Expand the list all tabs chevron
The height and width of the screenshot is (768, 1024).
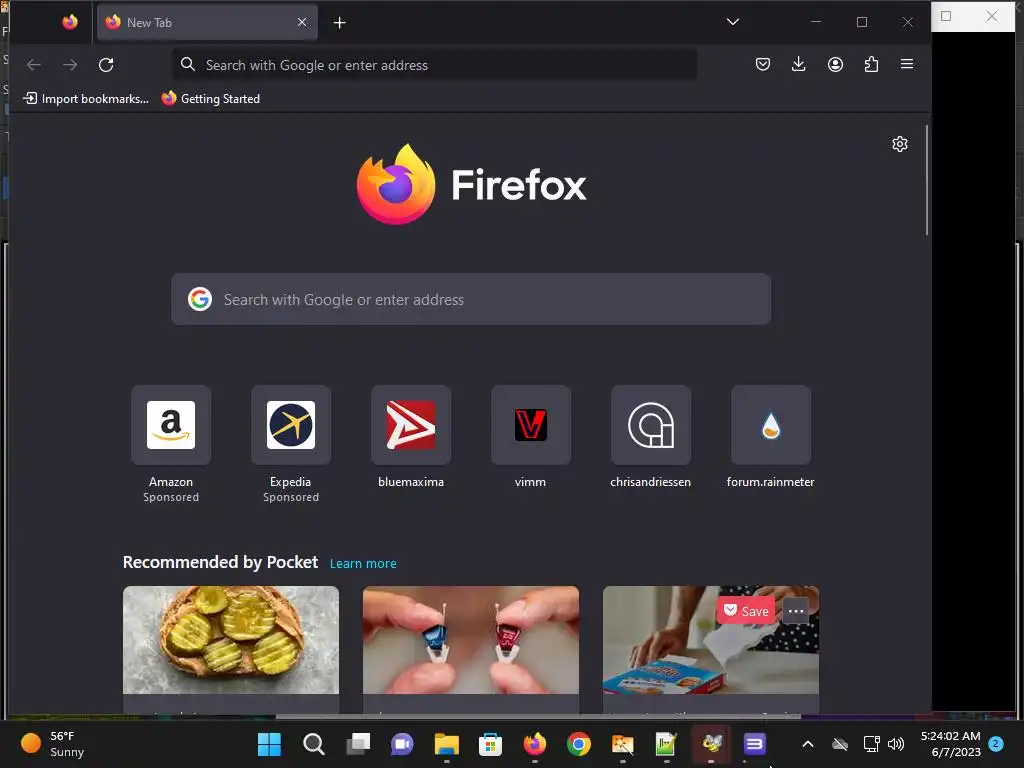point(733,22)
